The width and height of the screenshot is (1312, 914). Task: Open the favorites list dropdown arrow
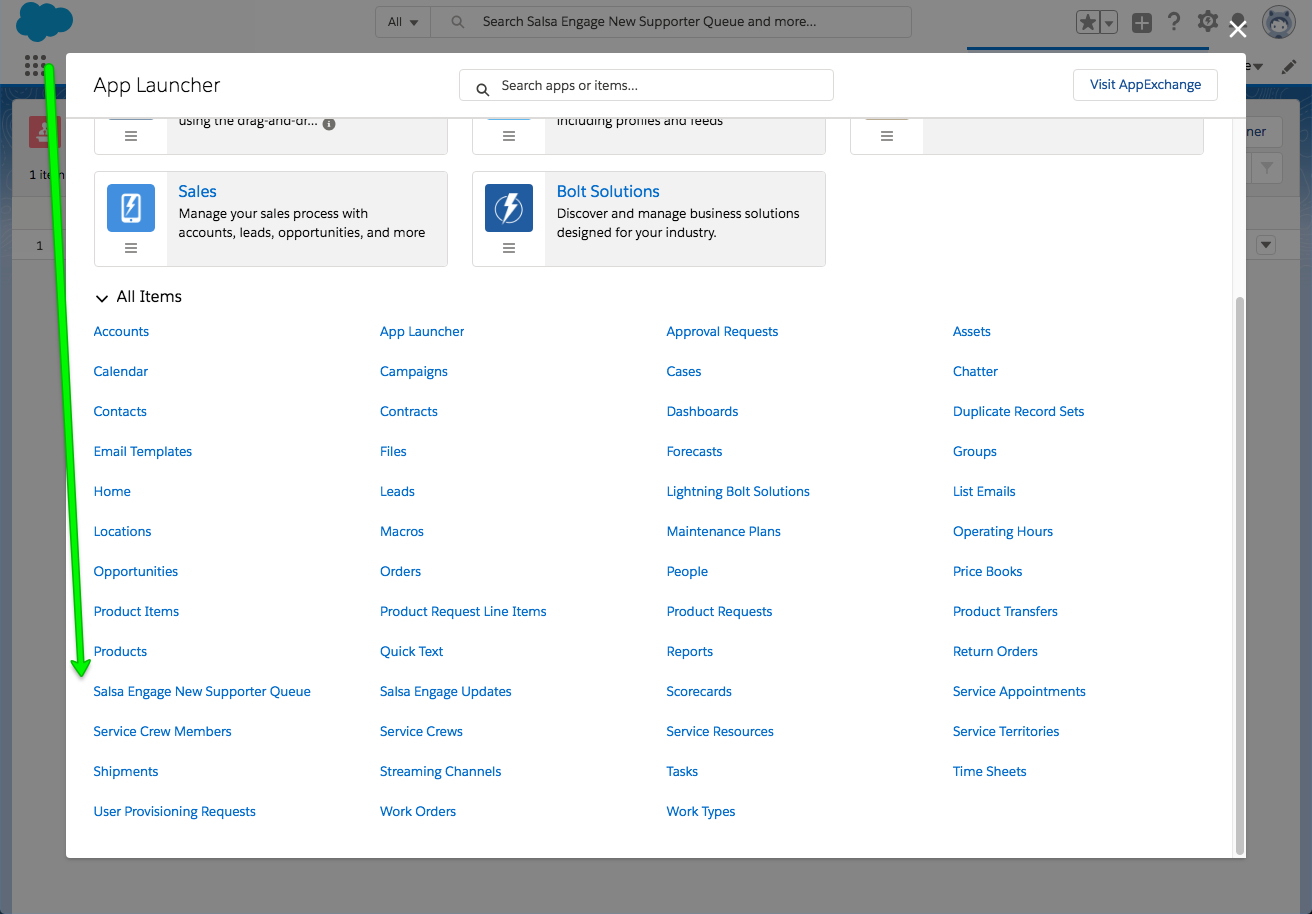click(1108, 22)
